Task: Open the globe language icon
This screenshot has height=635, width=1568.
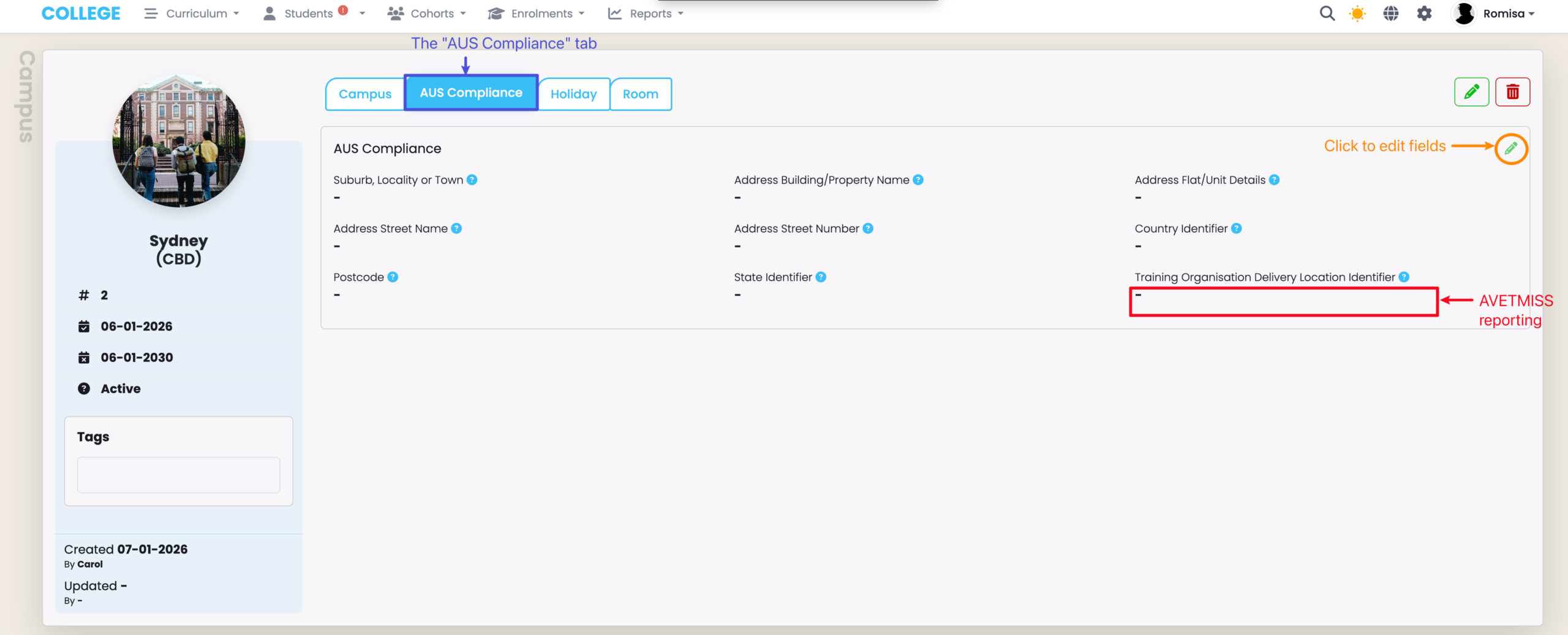Action: pos(1390,13)
